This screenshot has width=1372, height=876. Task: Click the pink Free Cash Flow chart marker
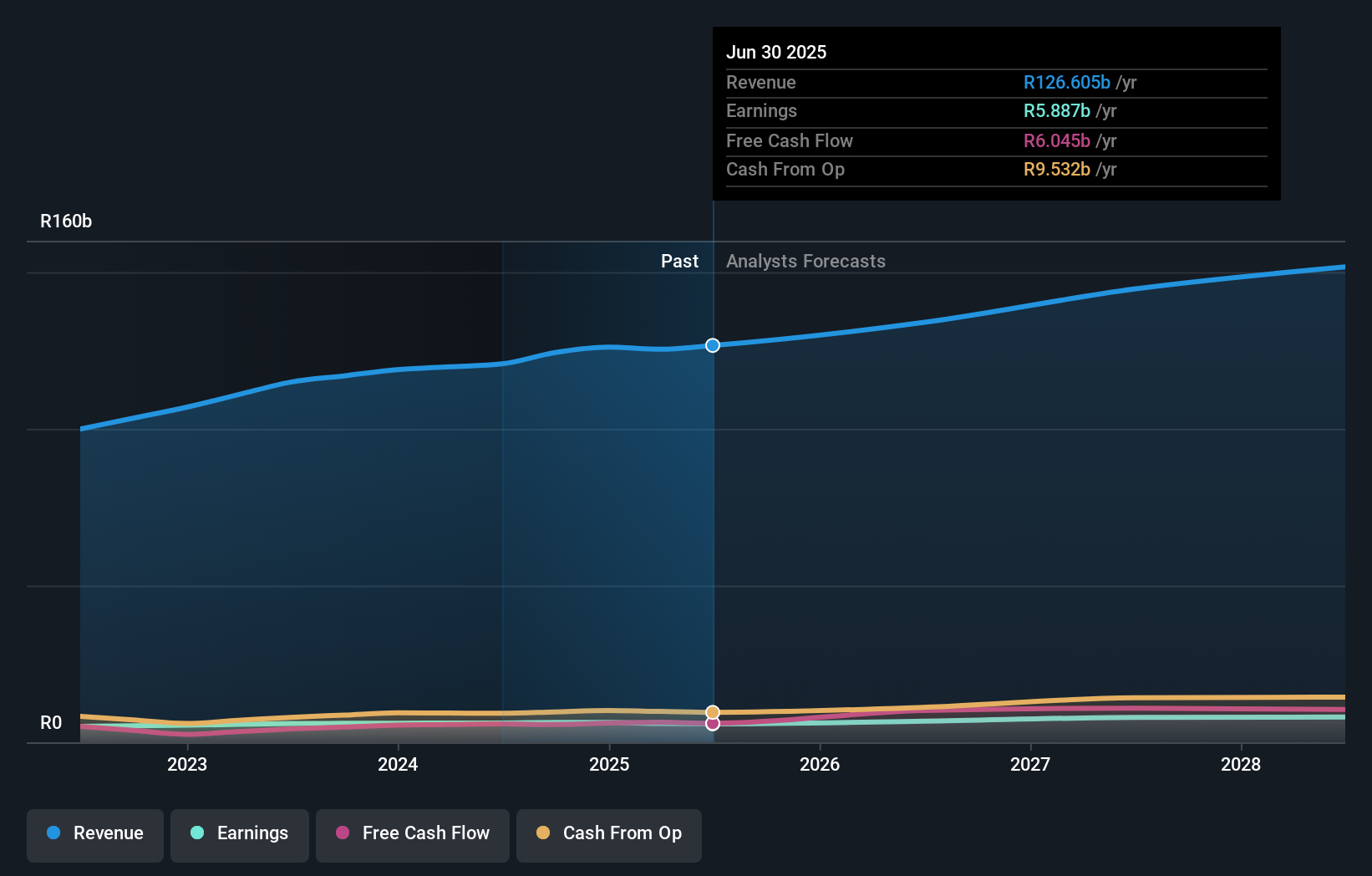point(712,724)
